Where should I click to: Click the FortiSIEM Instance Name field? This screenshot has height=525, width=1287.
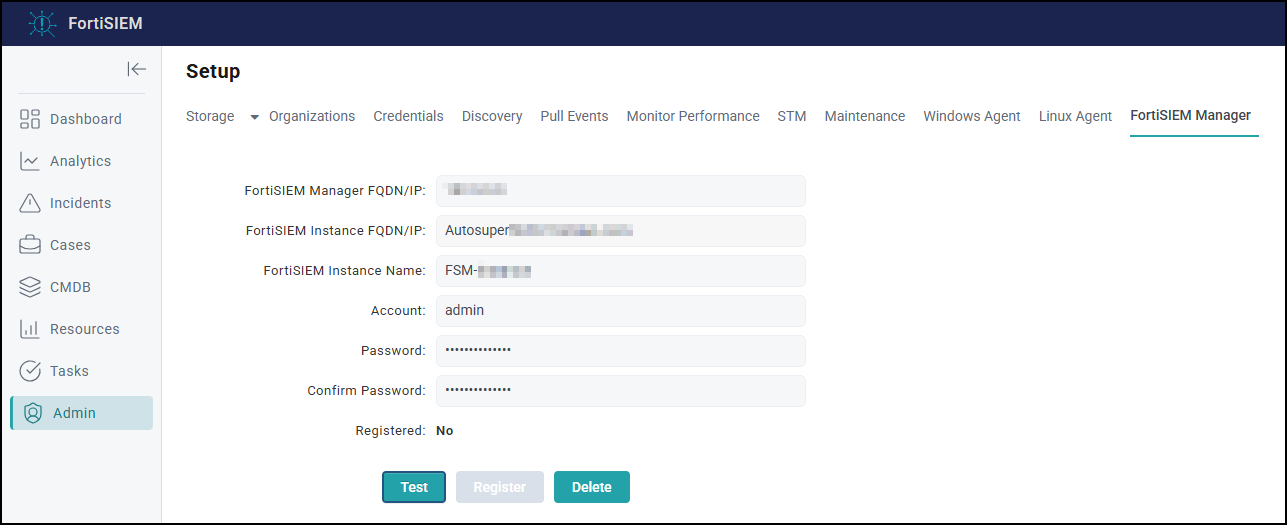[620, 271]
